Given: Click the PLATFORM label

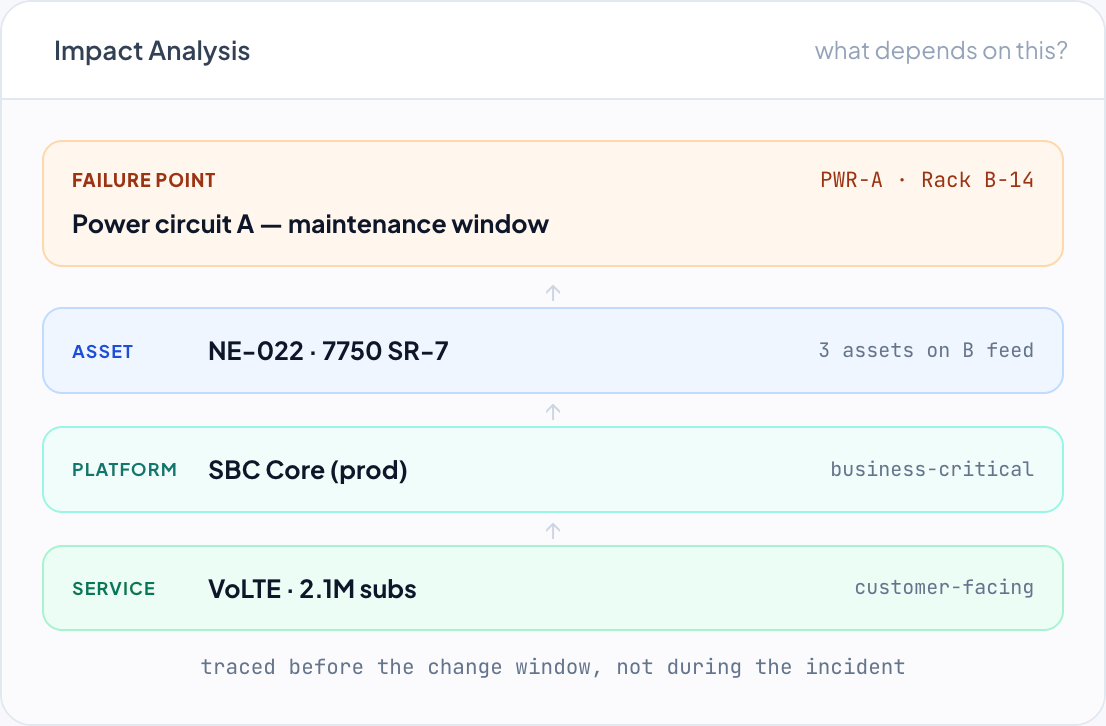Looking at the screenshot, I should click(x=124, y=470).
